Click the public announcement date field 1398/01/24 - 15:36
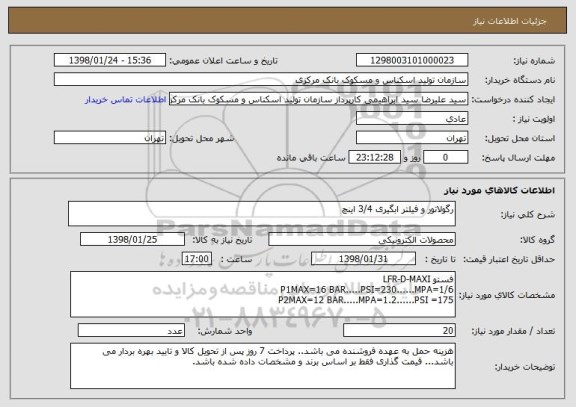Screen dimensions: 576x407 click(x=110, y=60)
